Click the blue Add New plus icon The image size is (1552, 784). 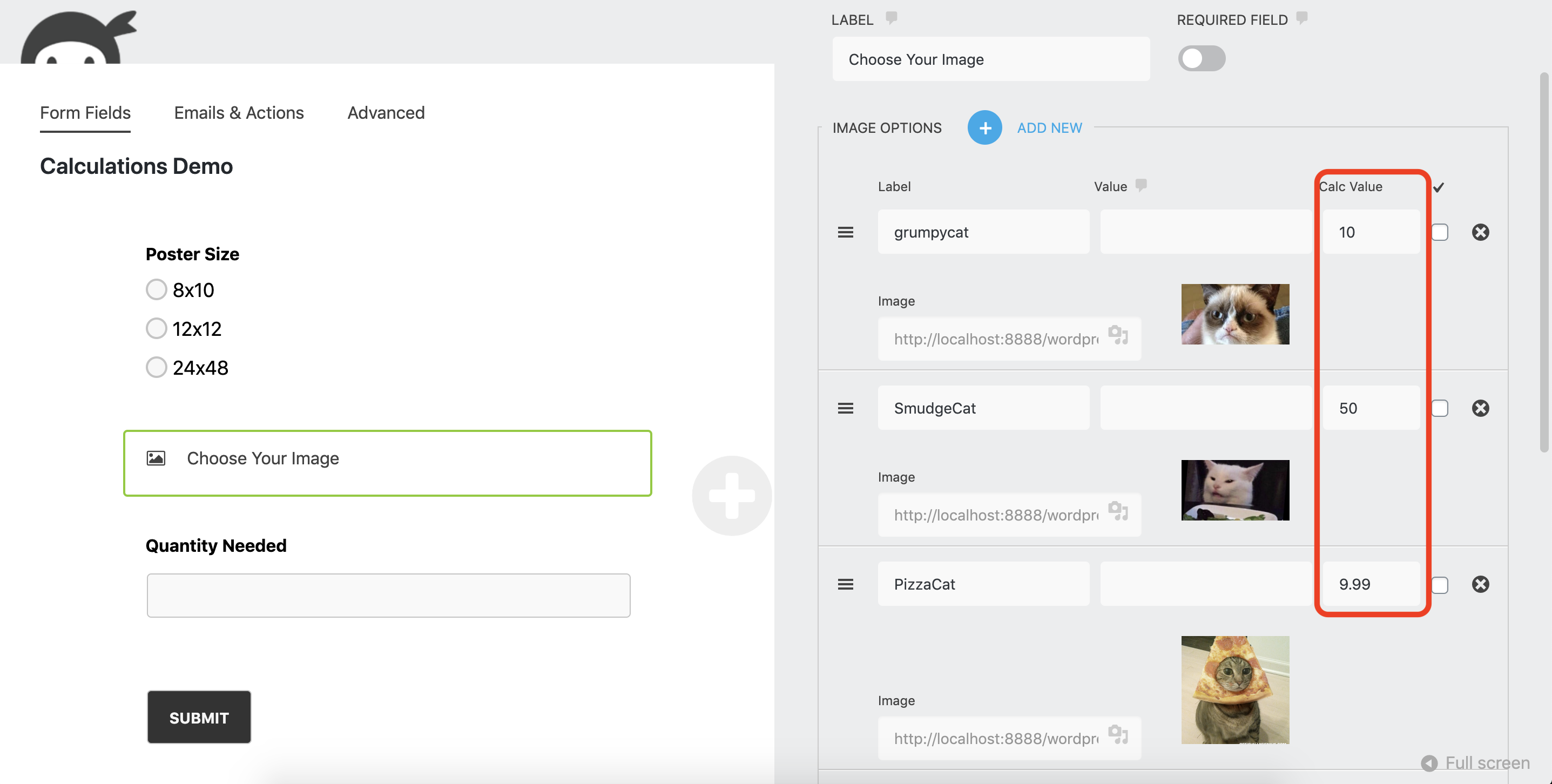[984, 128]
